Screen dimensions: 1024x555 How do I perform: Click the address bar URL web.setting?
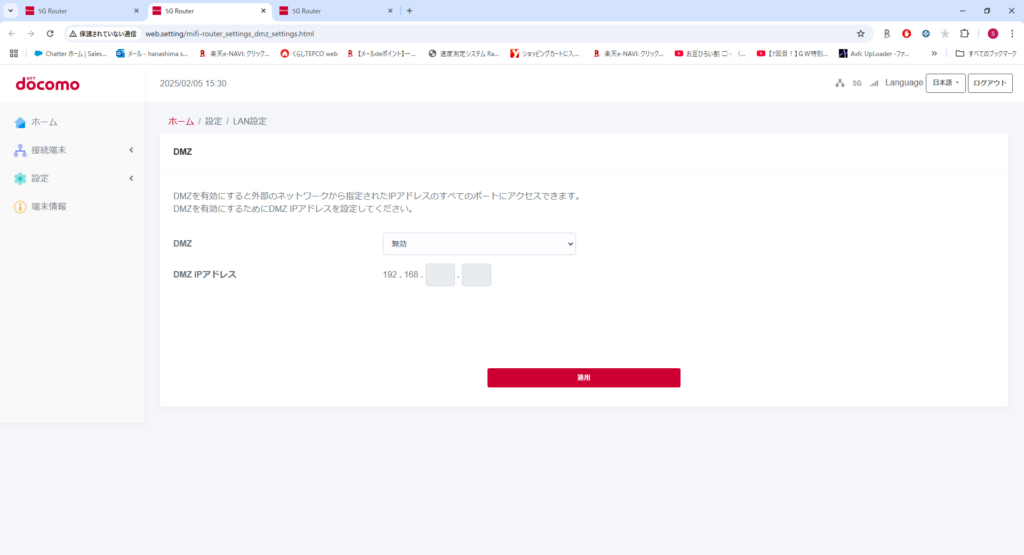(229, 33)
